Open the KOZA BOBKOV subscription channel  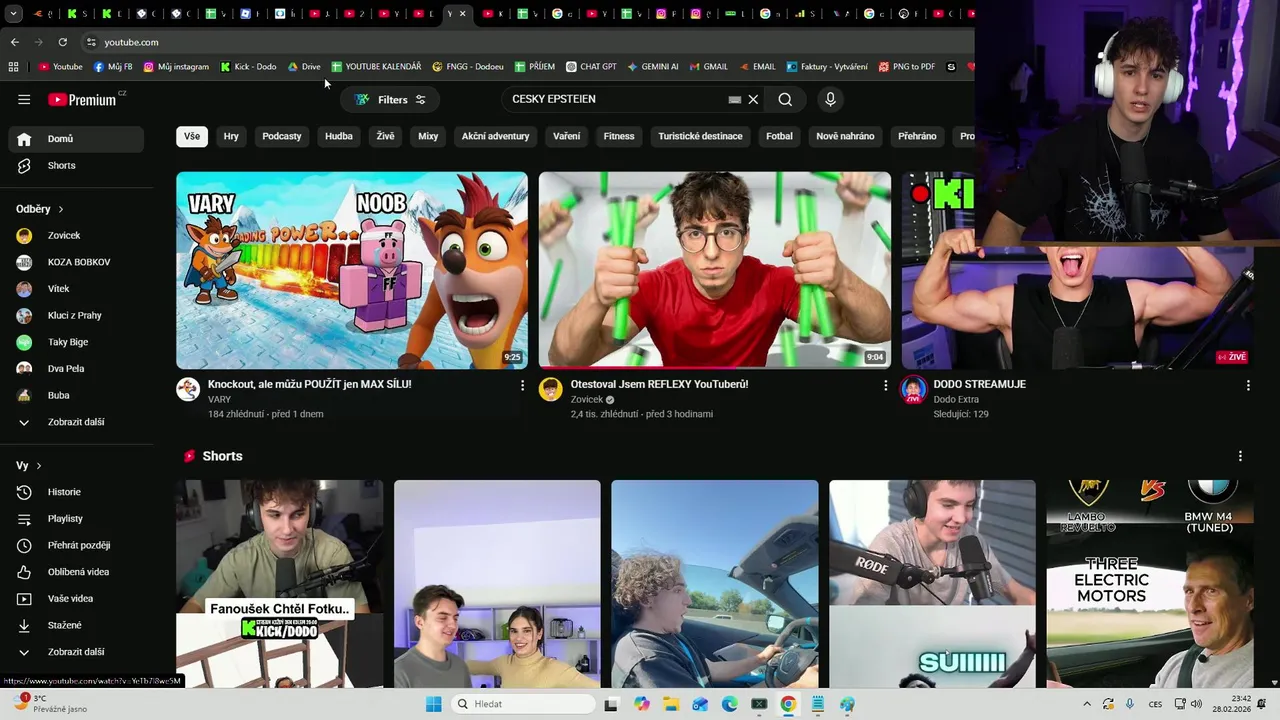(76, 262)
